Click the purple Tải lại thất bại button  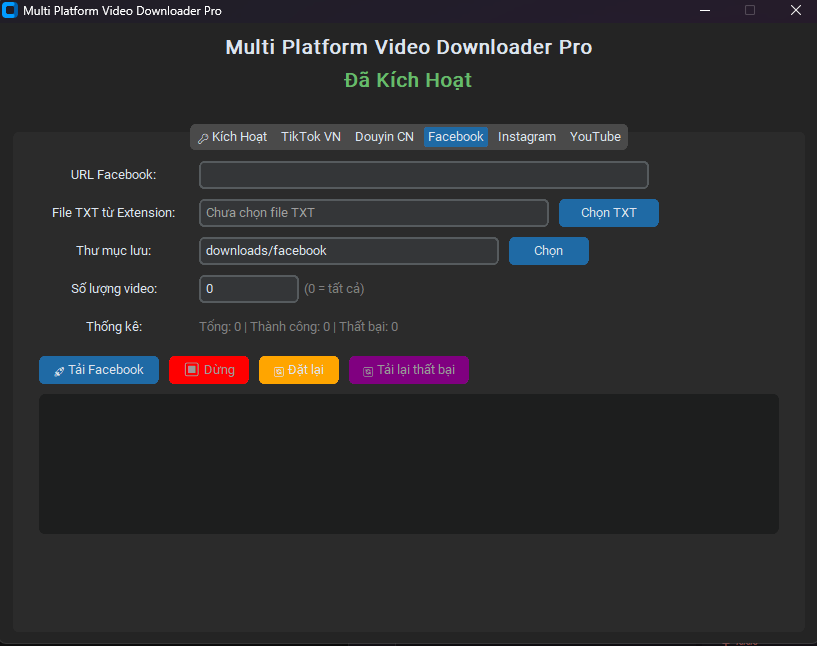[409, 370]
